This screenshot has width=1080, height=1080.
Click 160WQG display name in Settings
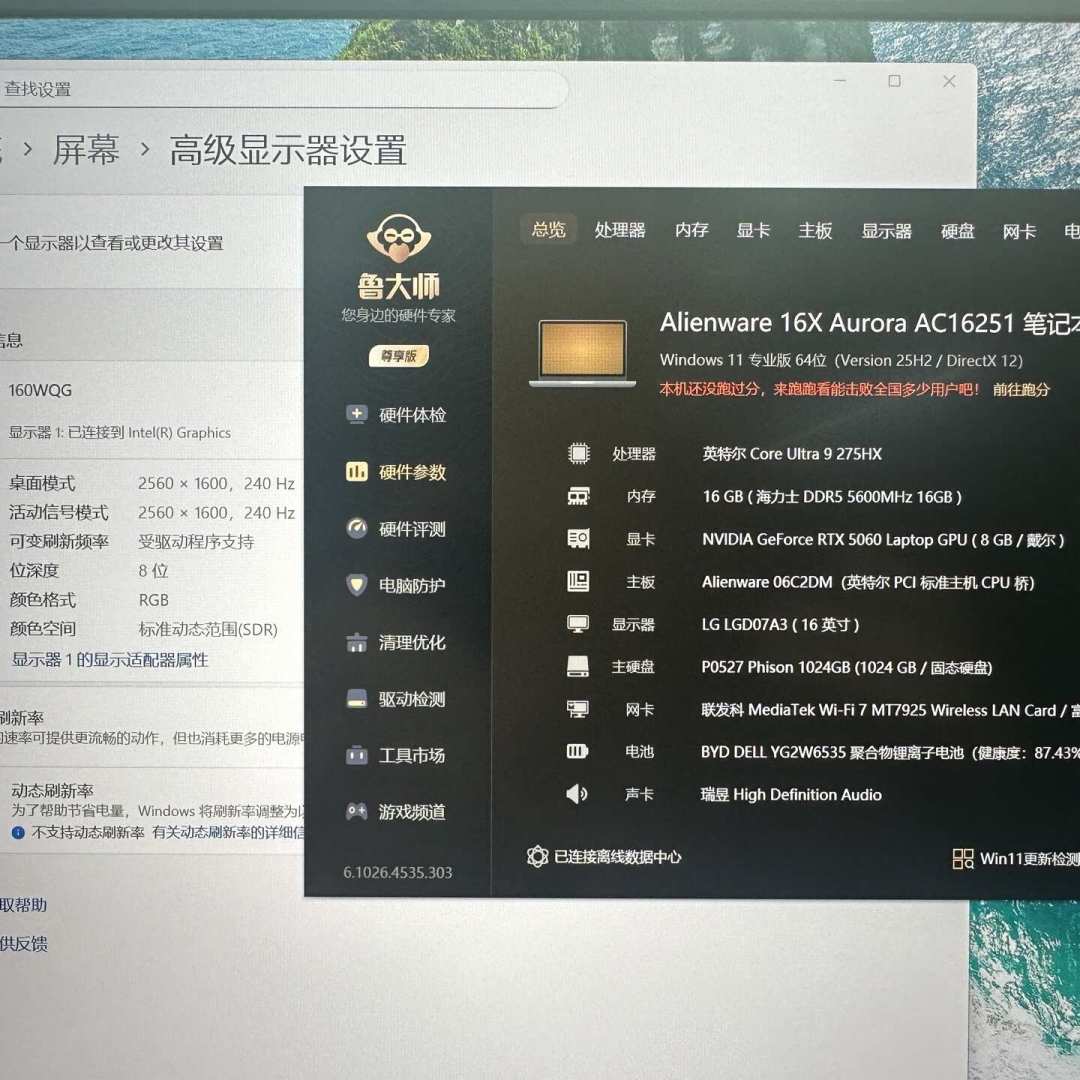39,390
